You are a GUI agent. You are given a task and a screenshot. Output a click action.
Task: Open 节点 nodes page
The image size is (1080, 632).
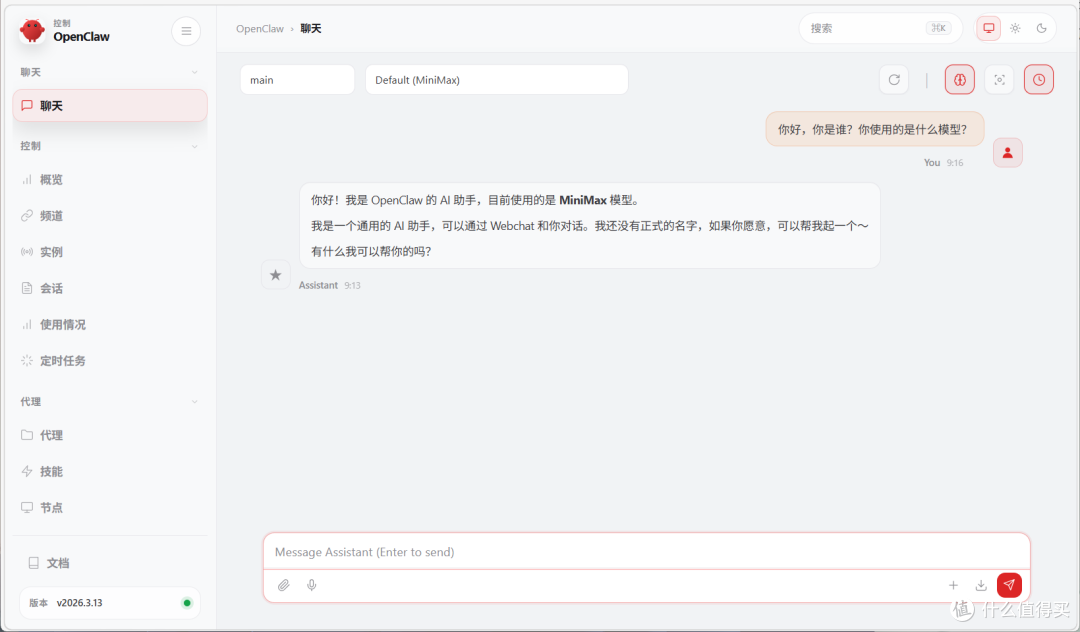point(110,507)
